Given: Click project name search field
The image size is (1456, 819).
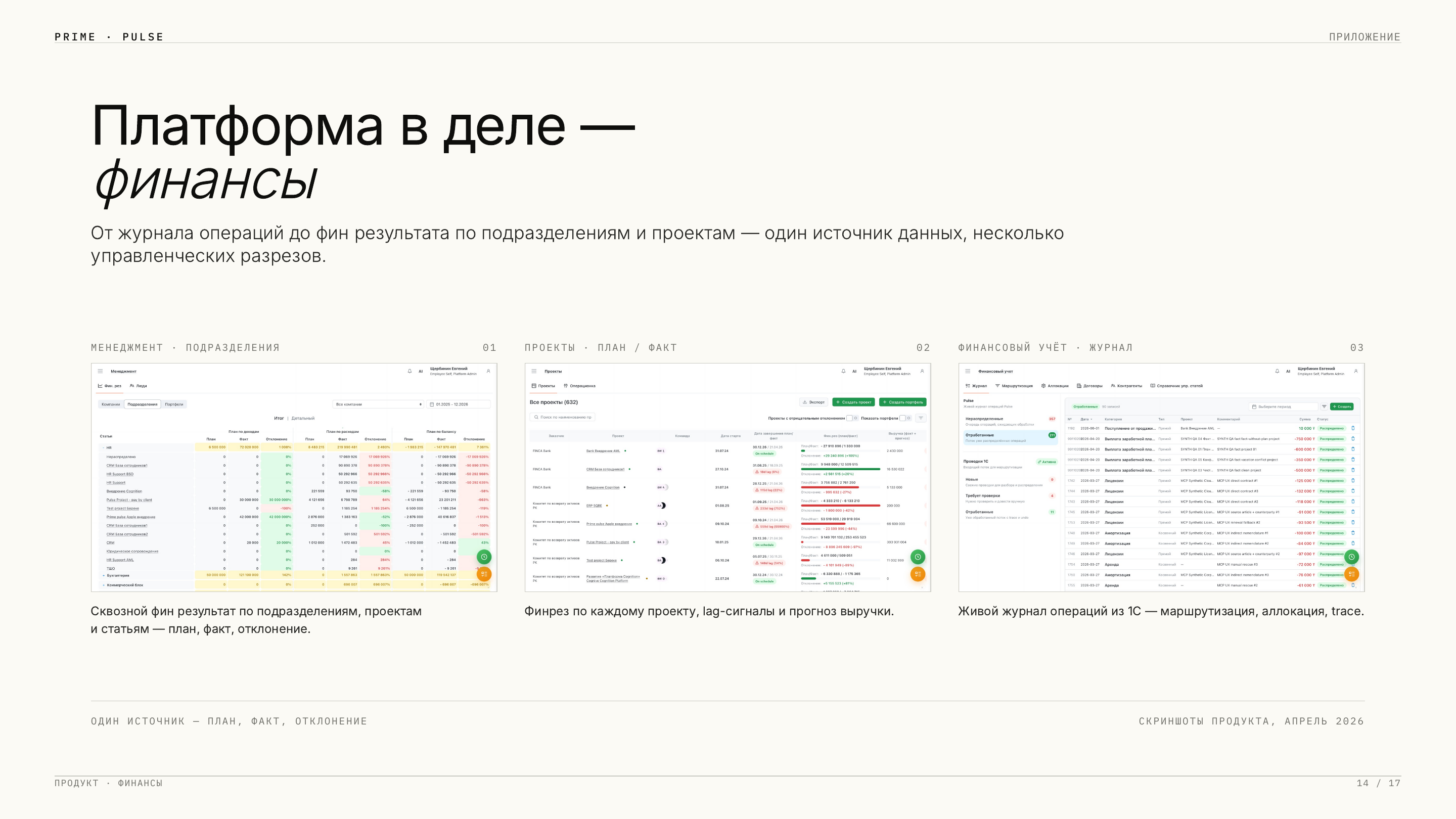Looking at the screenshot, I should coord(562,417).
